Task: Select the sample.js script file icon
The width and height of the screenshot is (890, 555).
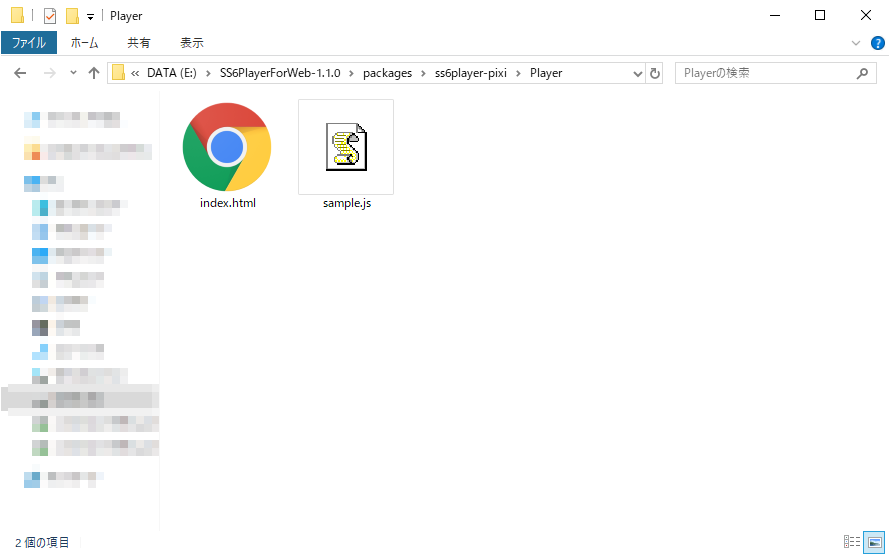Action: [x=346, y=147]
